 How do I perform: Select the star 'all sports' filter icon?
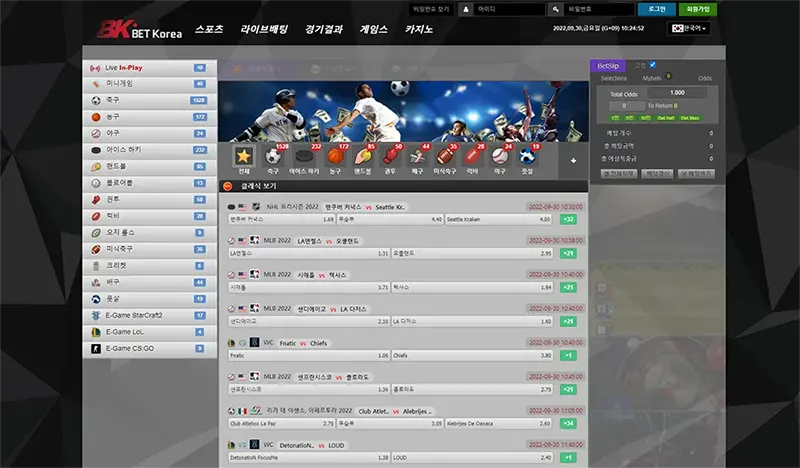pyautogui.click(x=244, y=156)
